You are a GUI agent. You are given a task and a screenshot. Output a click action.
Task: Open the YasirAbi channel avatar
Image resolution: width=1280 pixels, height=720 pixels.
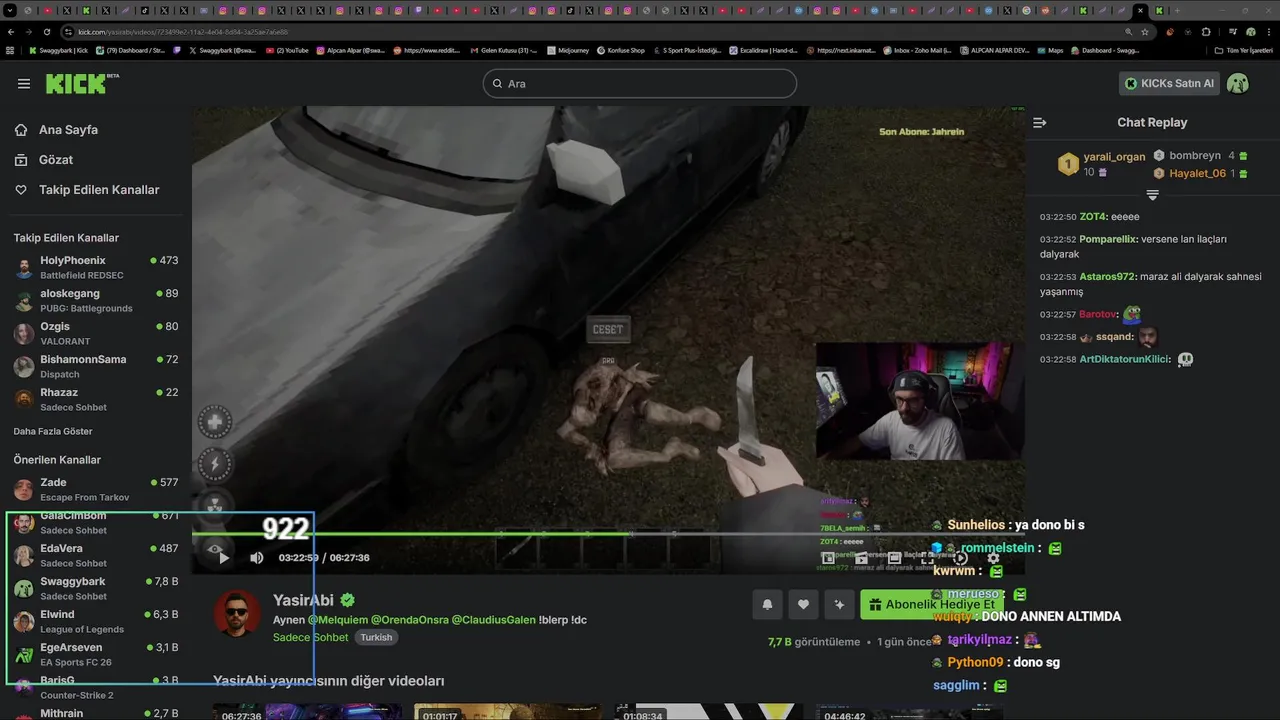tap(237, 612)
